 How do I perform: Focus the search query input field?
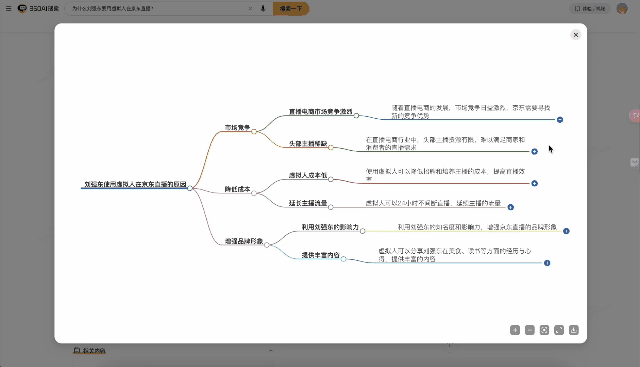coord(157,8)
